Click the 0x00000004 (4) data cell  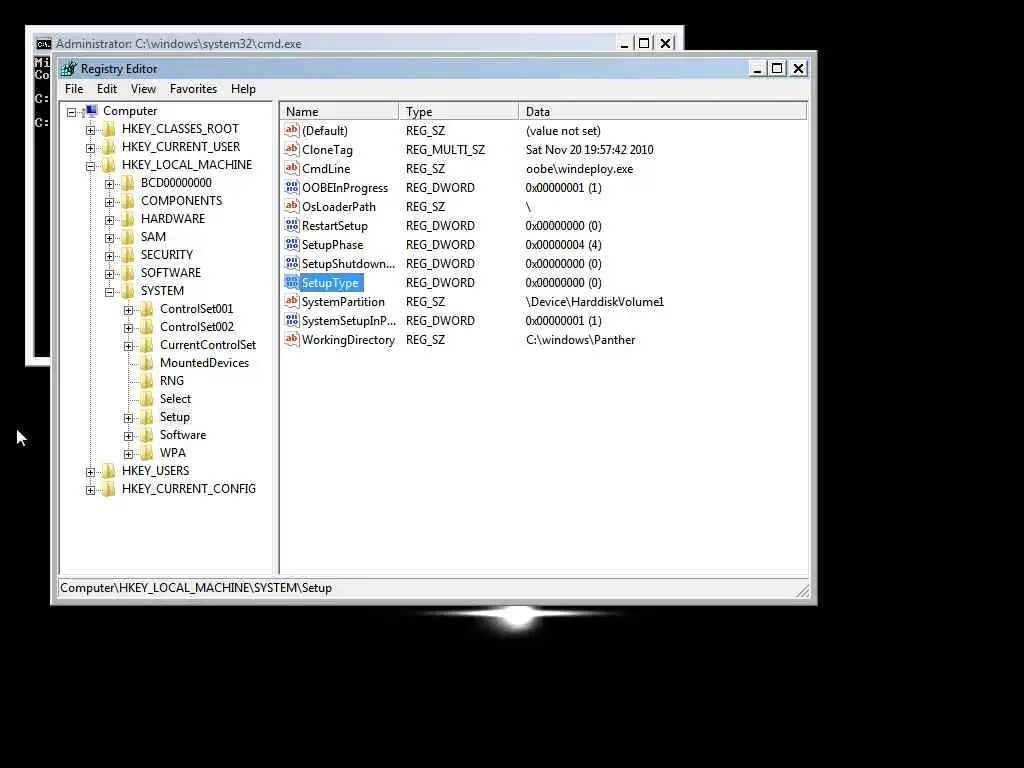click(x=563, y=245)
